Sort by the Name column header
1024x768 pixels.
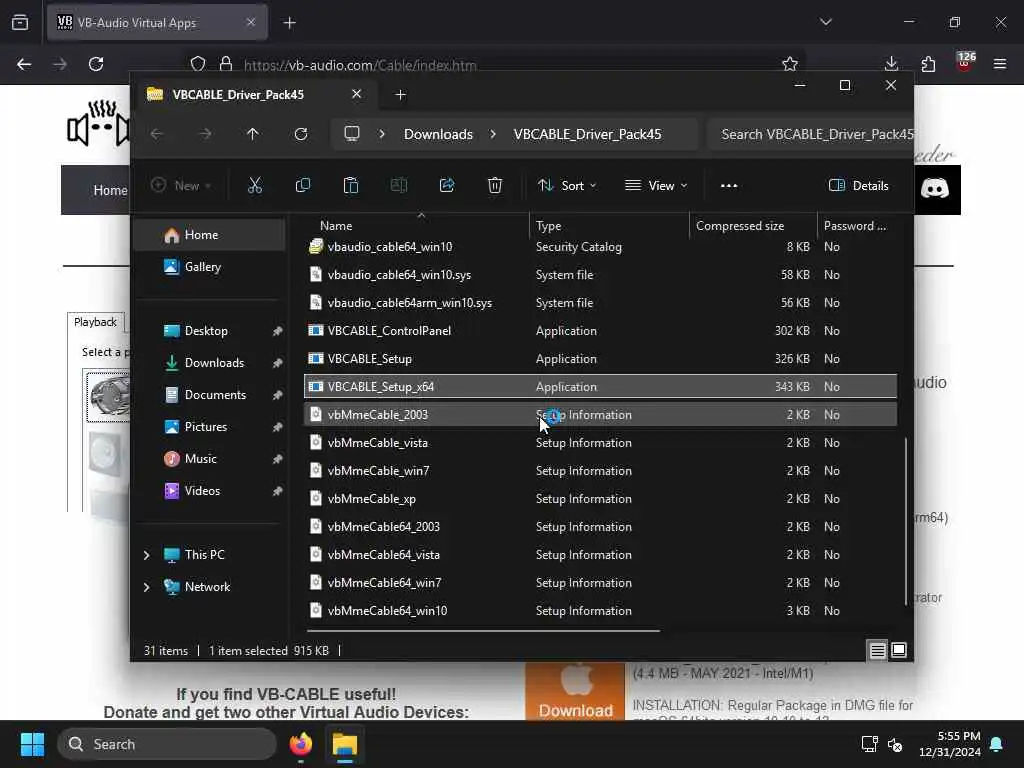coord(417,225)
